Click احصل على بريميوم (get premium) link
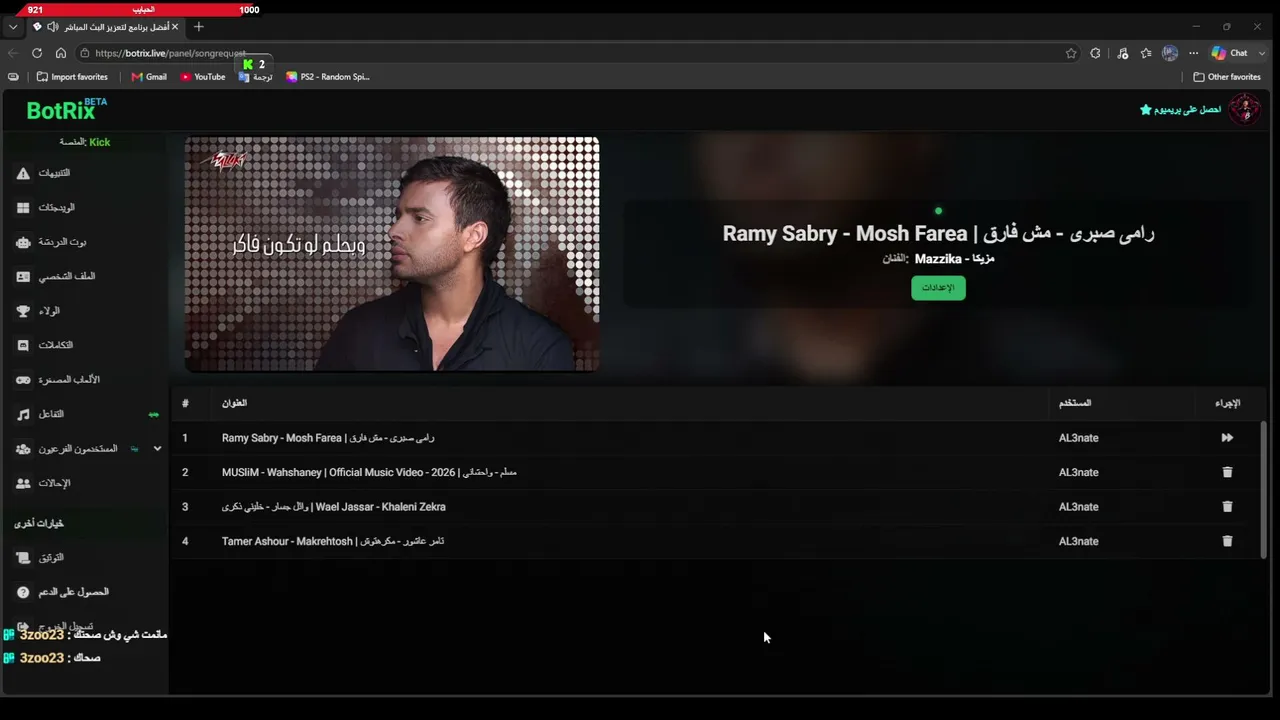Screen dimensions: 1280x720 click(1180, 109)
